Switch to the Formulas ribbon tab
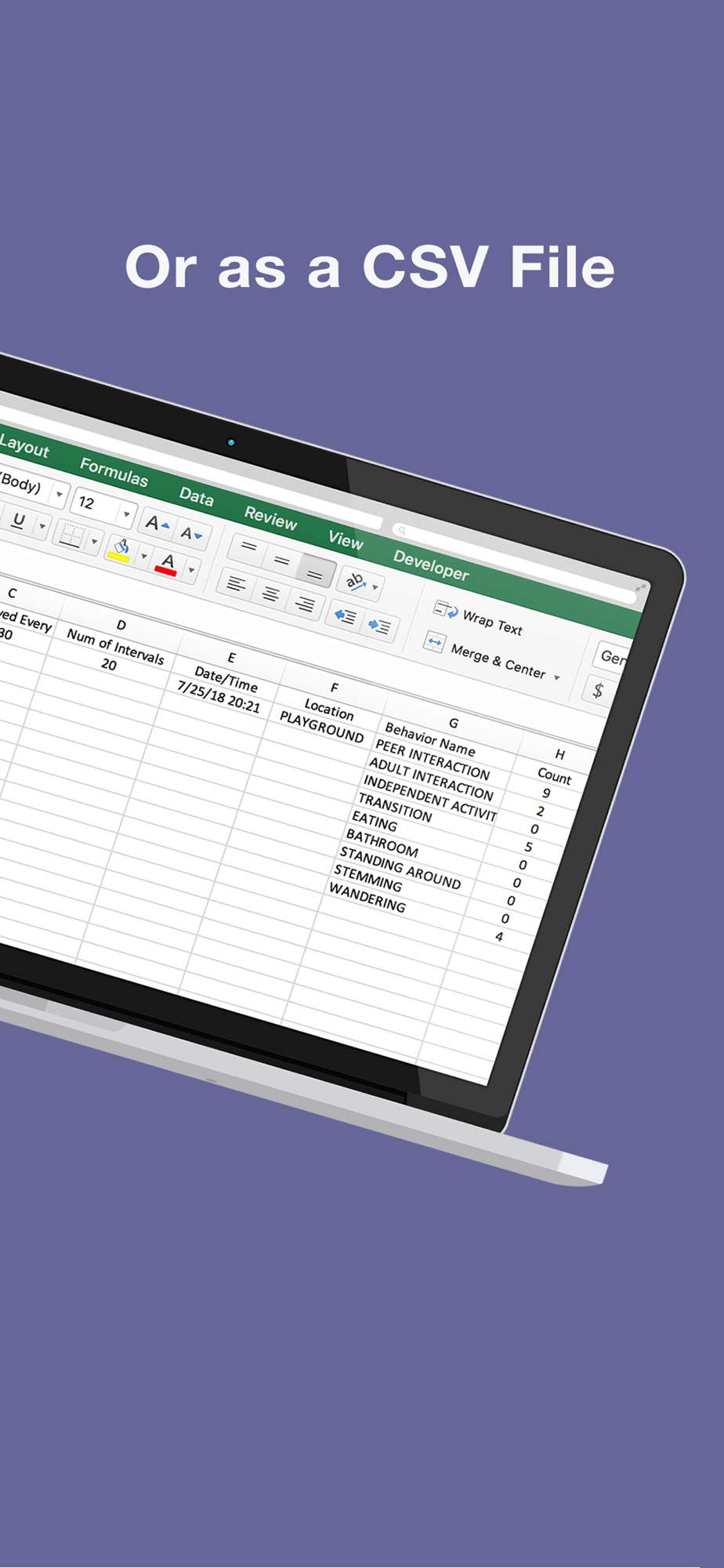 tap(114, 472)
